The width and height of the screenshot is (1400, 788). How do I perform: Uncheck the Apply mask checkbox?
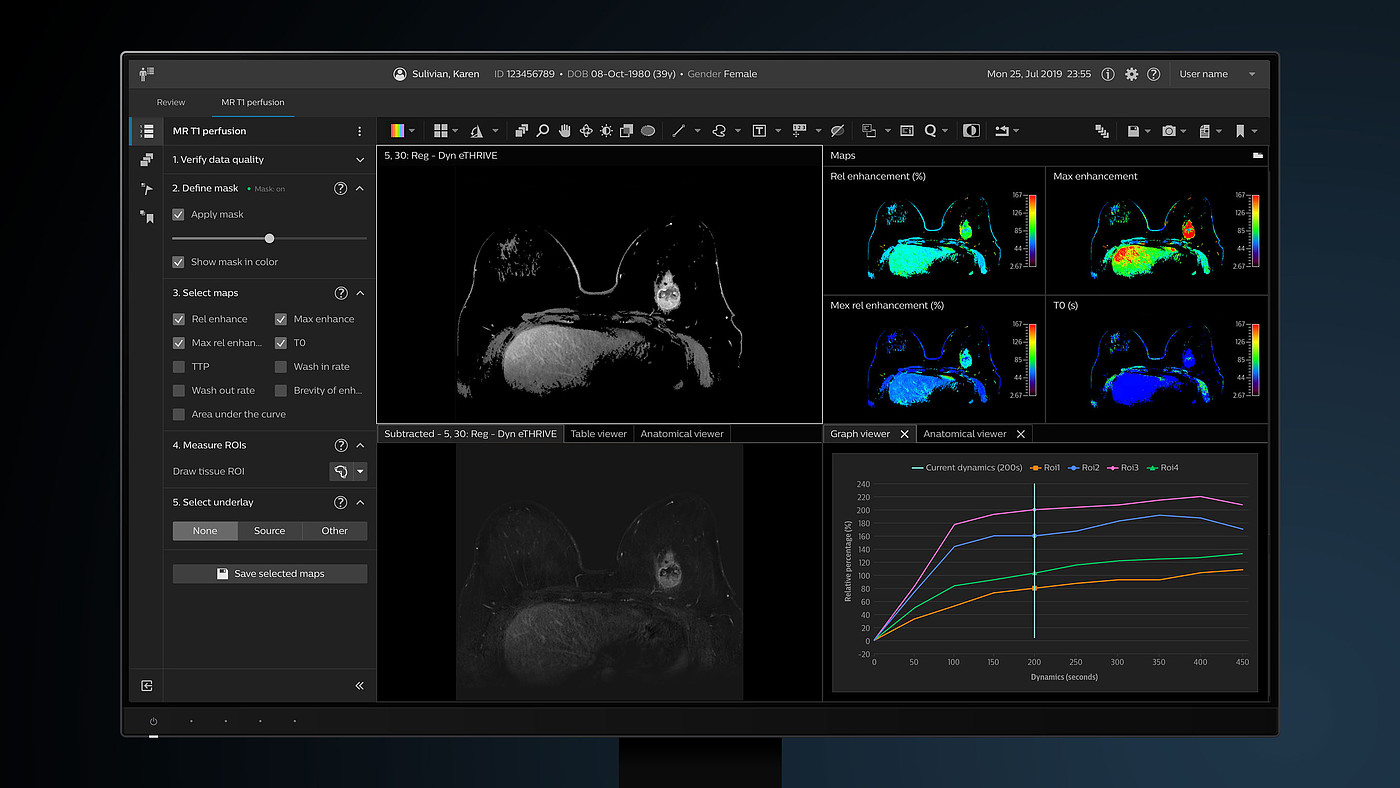pyautogui.click(x=179, y=214)
